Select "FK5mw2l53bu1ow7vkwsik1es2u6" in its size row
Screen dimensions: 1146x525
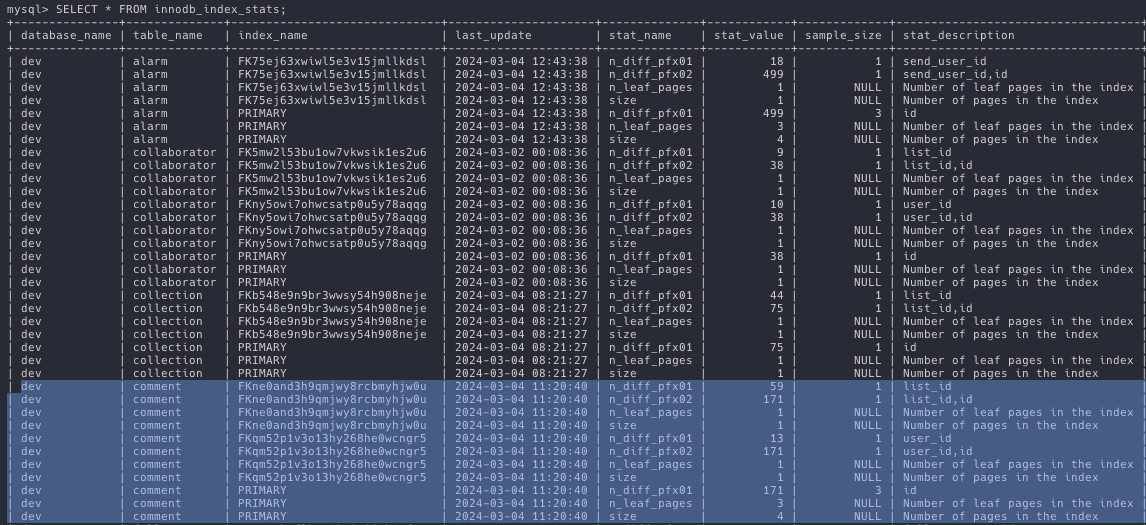(332, 191)
